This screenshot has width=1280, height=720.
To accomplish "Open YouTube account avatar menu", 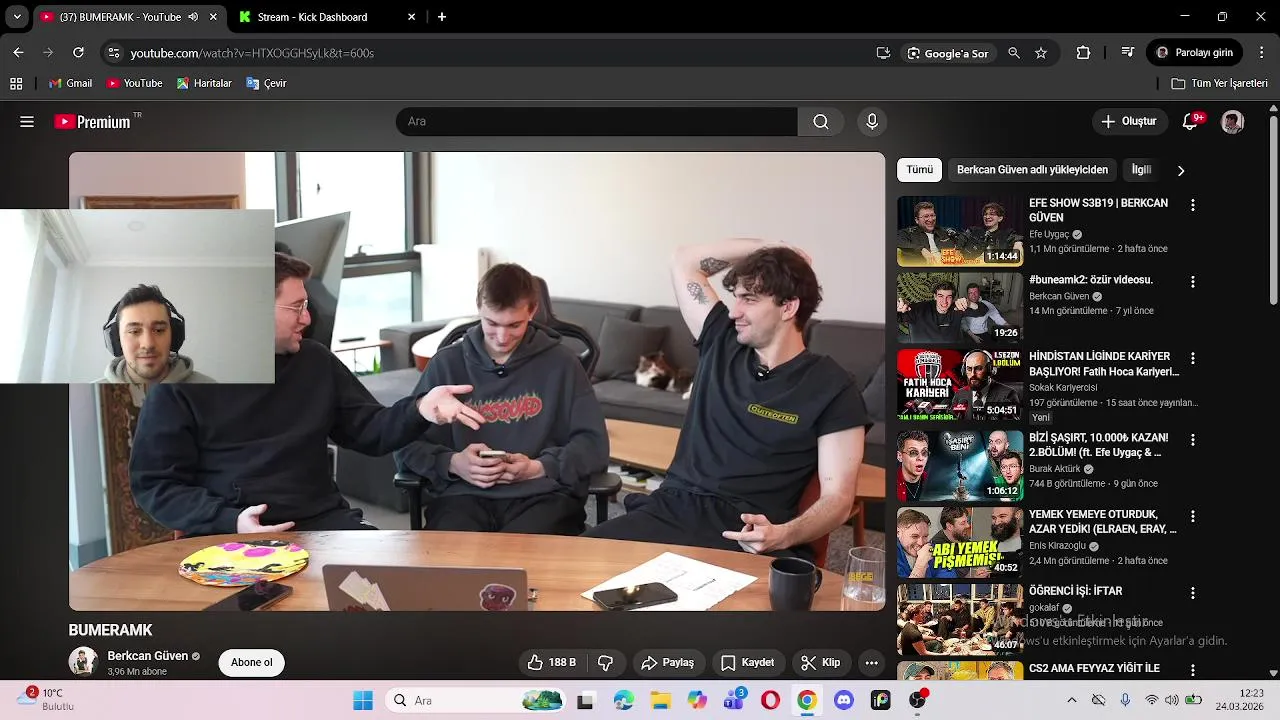I will pyautogui.click(x=1232, y=121).
